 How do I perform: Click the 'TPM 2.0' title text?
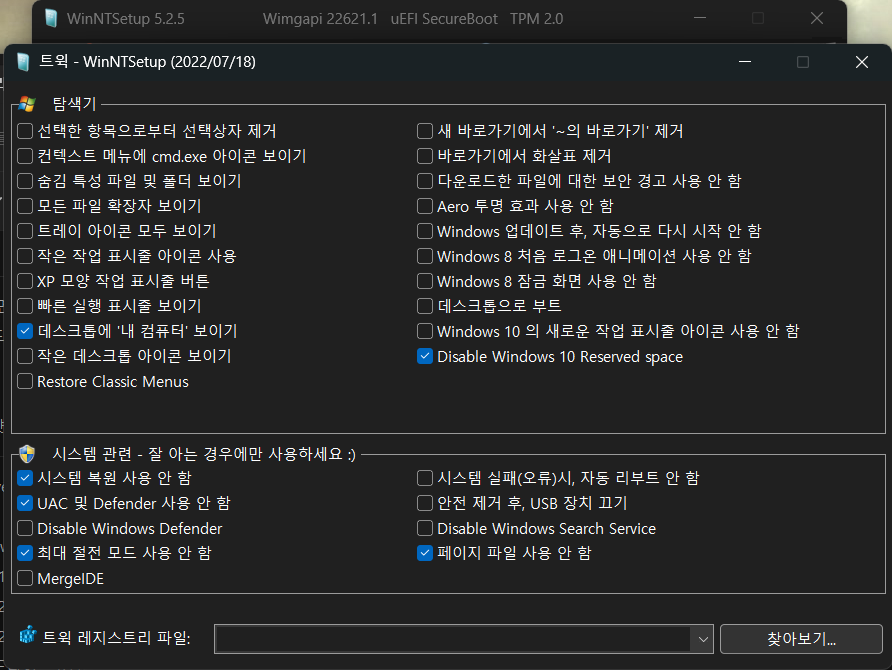click(x=536, y=19)
